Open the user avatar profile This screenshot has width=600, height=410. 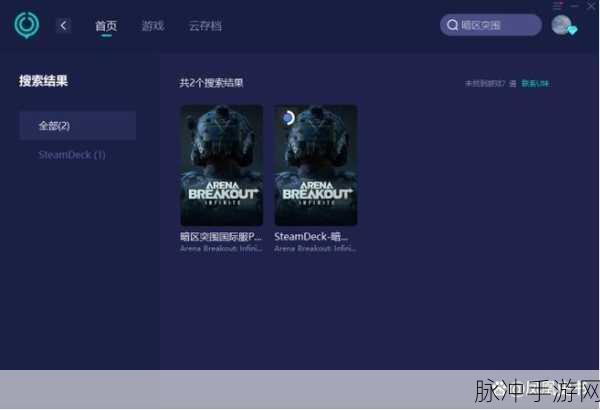tap(562, 25)
